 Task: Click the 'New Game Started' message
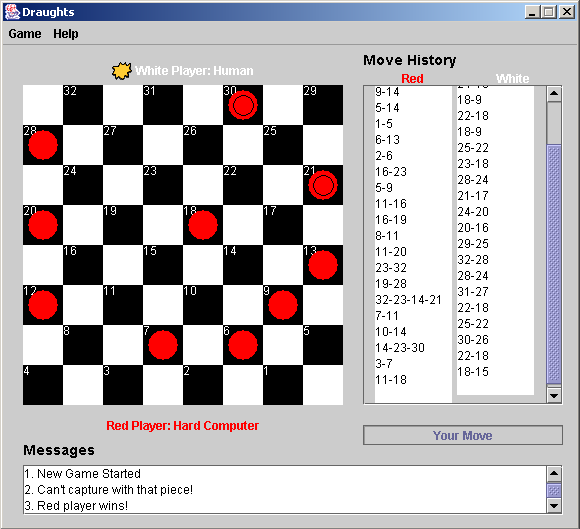coord(82,474)
